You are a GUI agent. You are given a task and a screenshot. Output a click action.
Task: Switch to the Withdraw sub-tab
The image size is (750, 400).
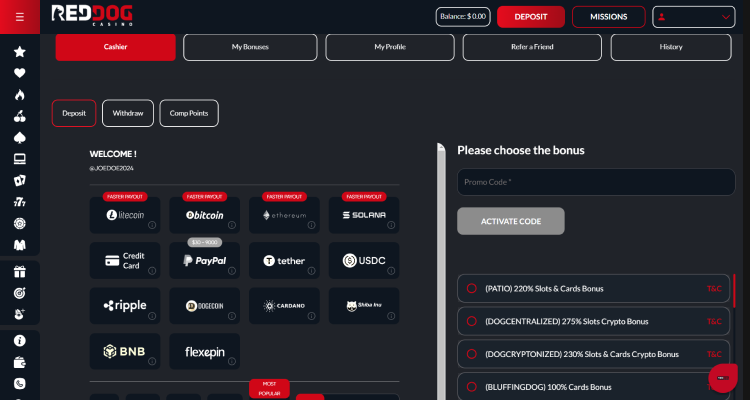click(128, 113)
